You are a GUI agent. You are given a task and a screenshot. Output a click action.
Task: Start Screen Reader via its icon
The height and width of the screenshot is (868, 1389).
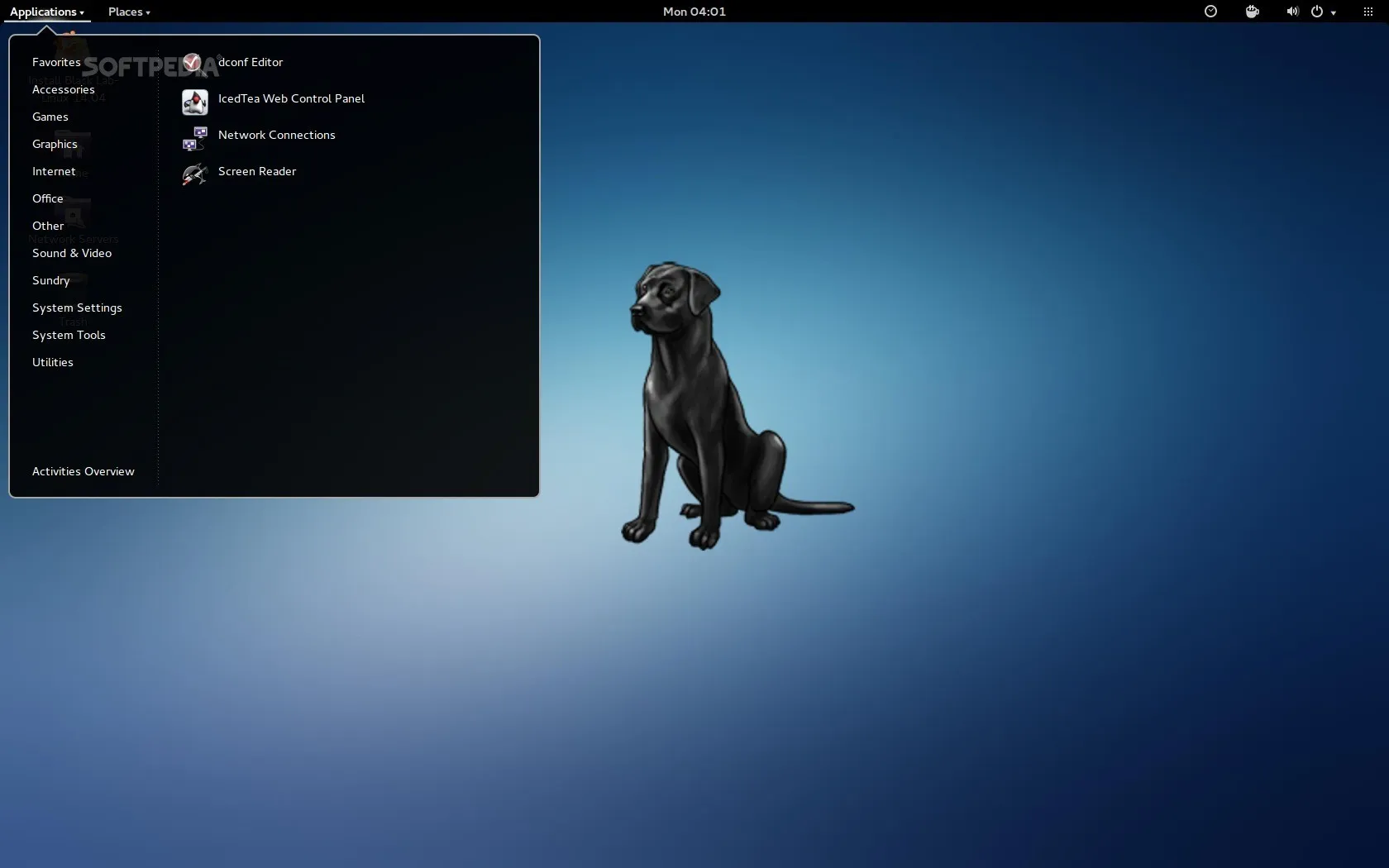click(x=195, y=174)
